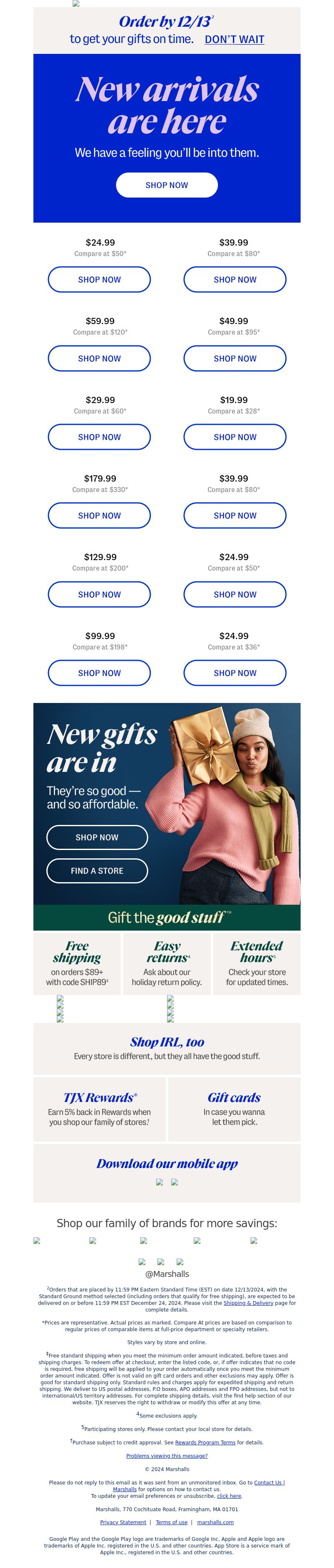The image size is (334, 1568).
Task: Open the TJX Rewards tile
Action: tap(100, 1109)
